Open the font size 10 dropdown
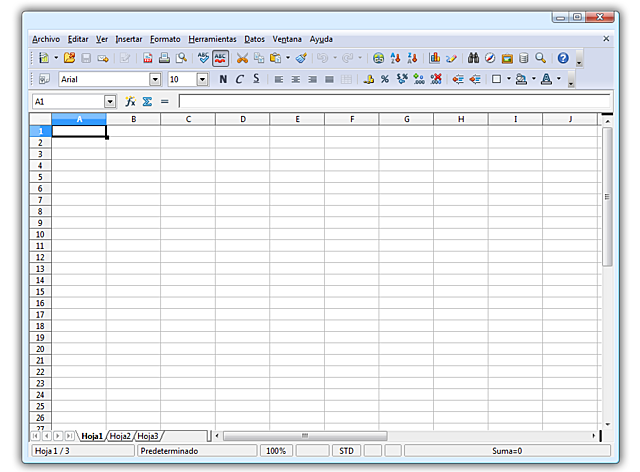This screenshot has height=472, width=640. click(202, 79)
